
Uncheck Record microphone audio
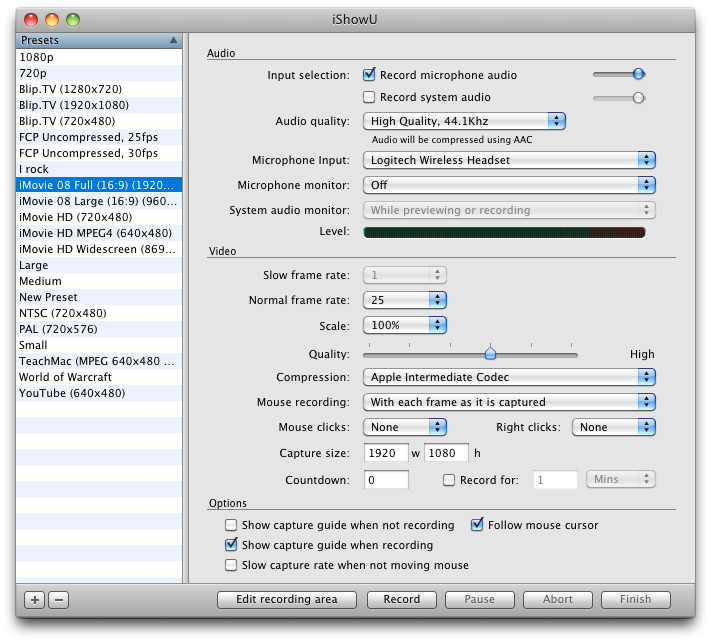click(369, 75)
